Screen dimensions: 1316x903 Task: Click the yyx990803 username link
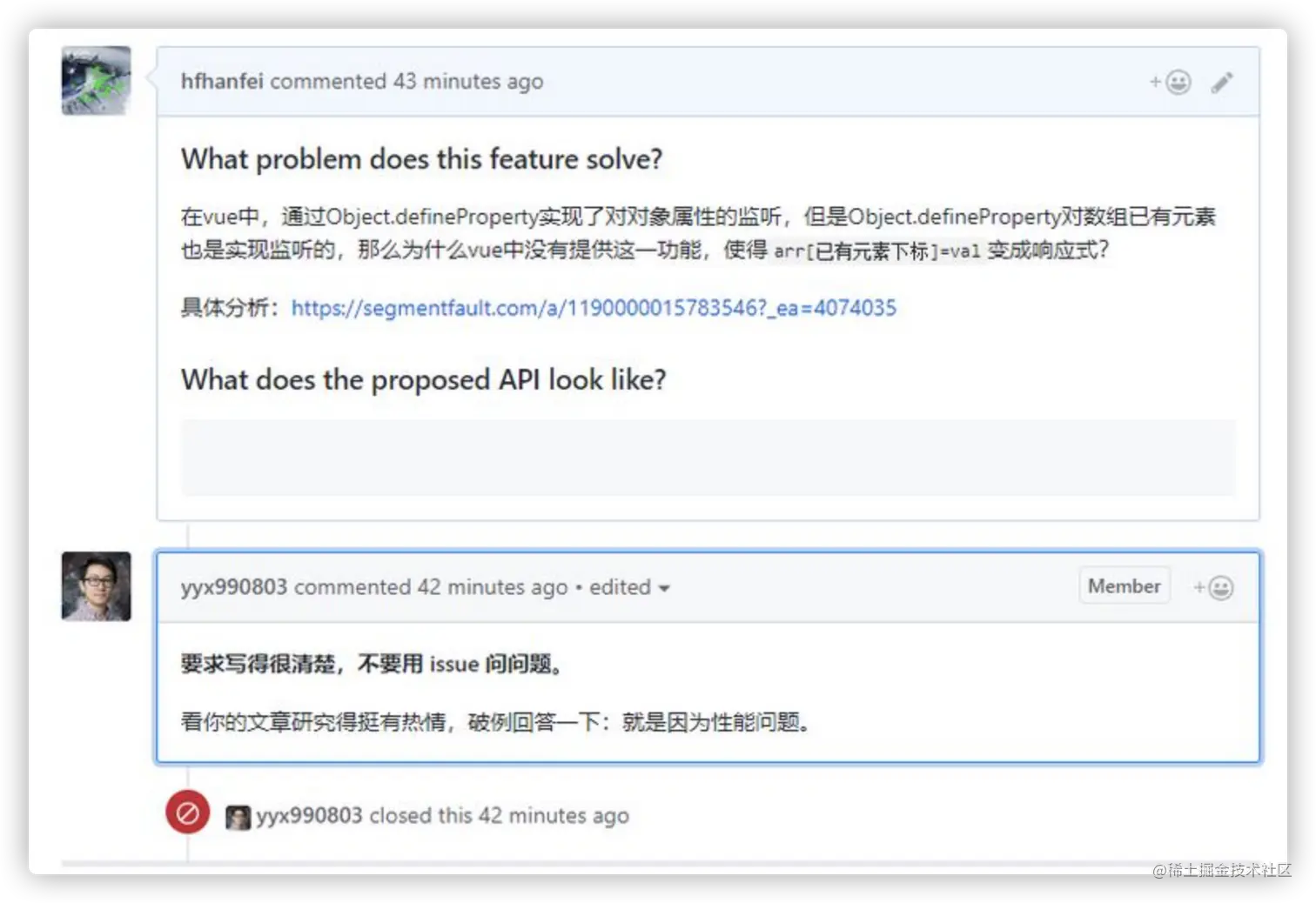click(233, 586)
